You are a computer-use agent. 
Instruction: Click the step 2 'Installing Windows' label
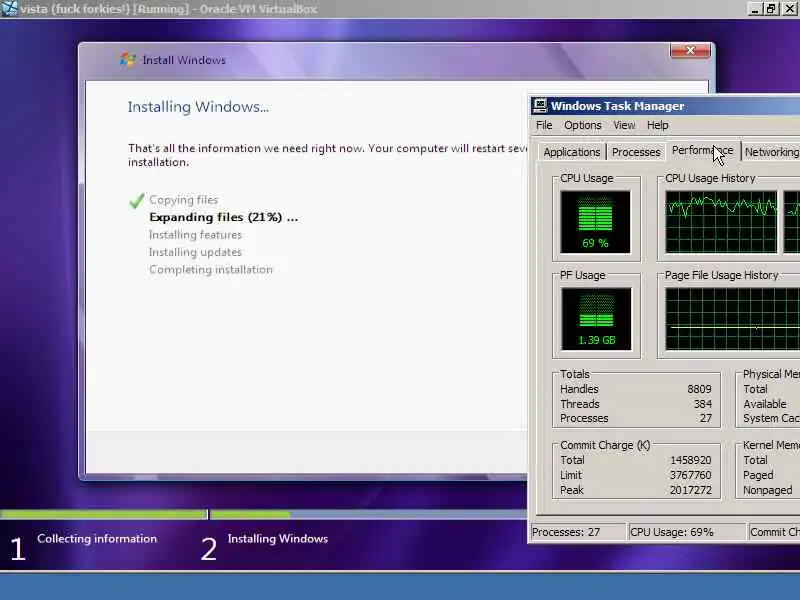point(278,539)
